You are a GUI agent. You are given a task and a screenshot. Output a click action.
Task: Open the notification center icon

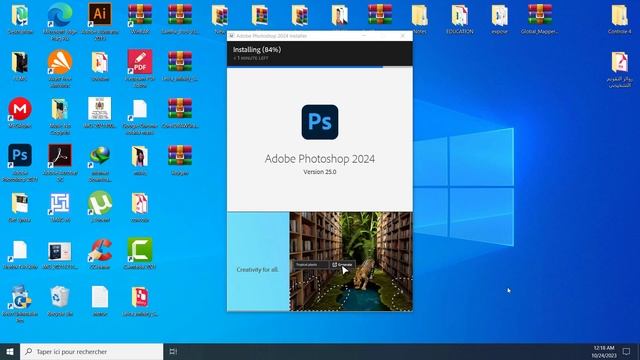pos(627,351)
